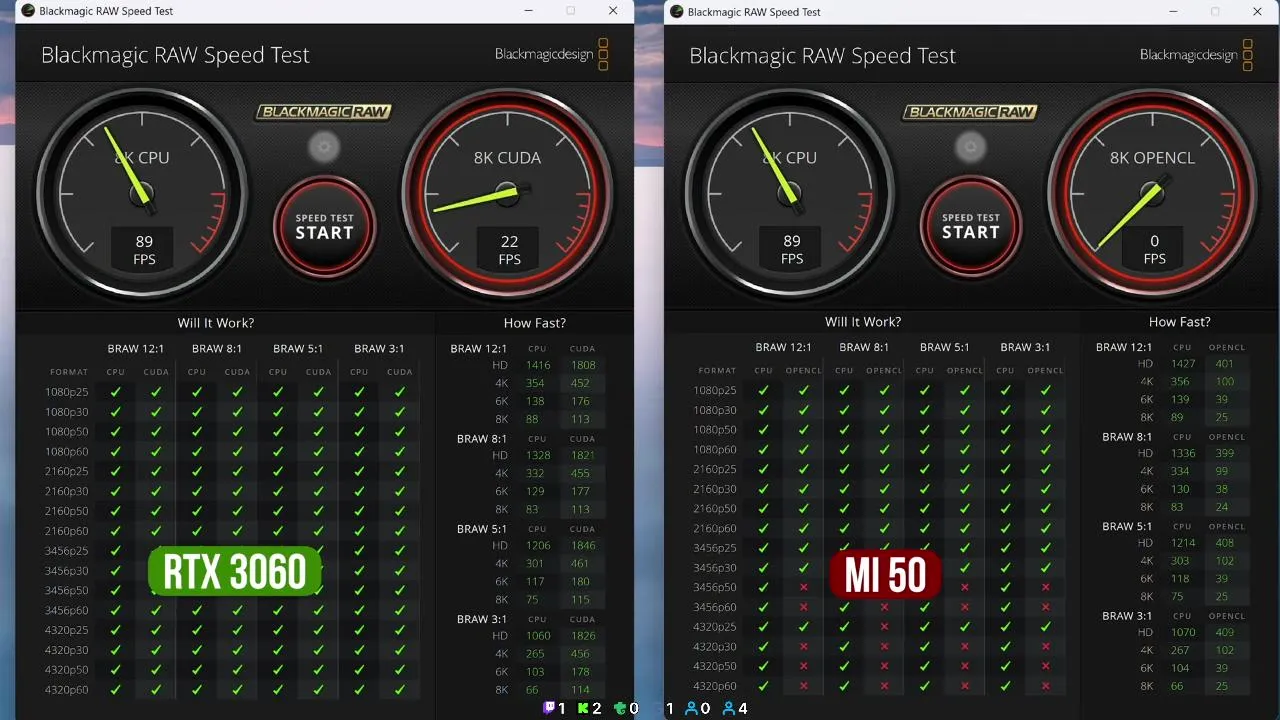Click the 1846 CUDA value for BRAW 5:1 HD
Screen dimensions: 1280x720
pos(583,545)
